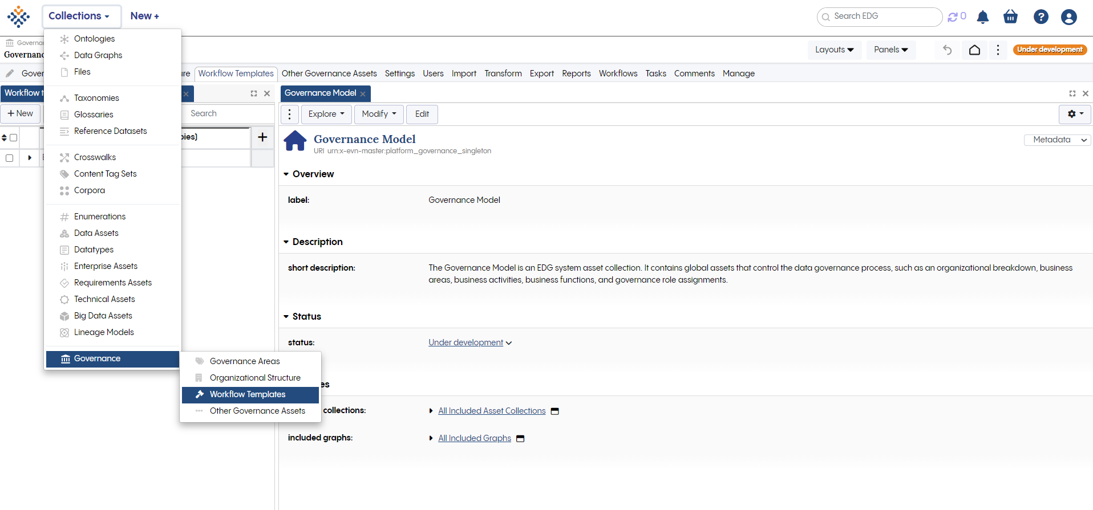Close the Governance Model panel with X
This screenshot has width=1093, height=510.
[1085, 93]
